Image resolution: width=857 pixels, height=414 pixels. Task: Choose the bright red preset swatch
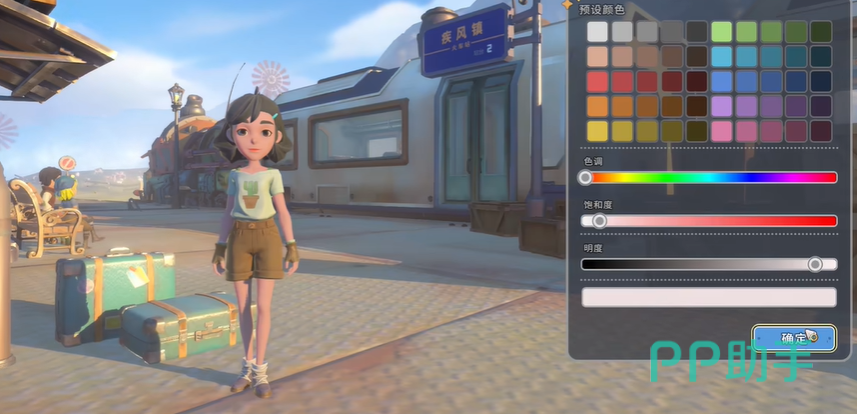point(597,81)
